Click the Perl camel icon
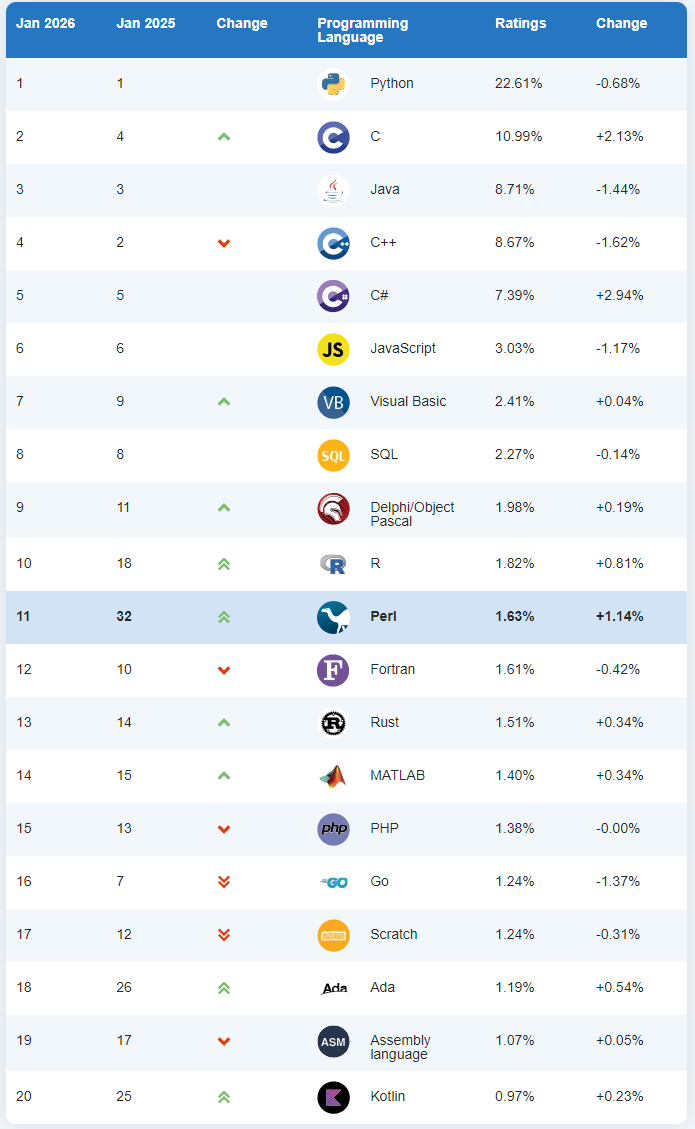This screenshot has height=1129, width=695. (333, 617)
